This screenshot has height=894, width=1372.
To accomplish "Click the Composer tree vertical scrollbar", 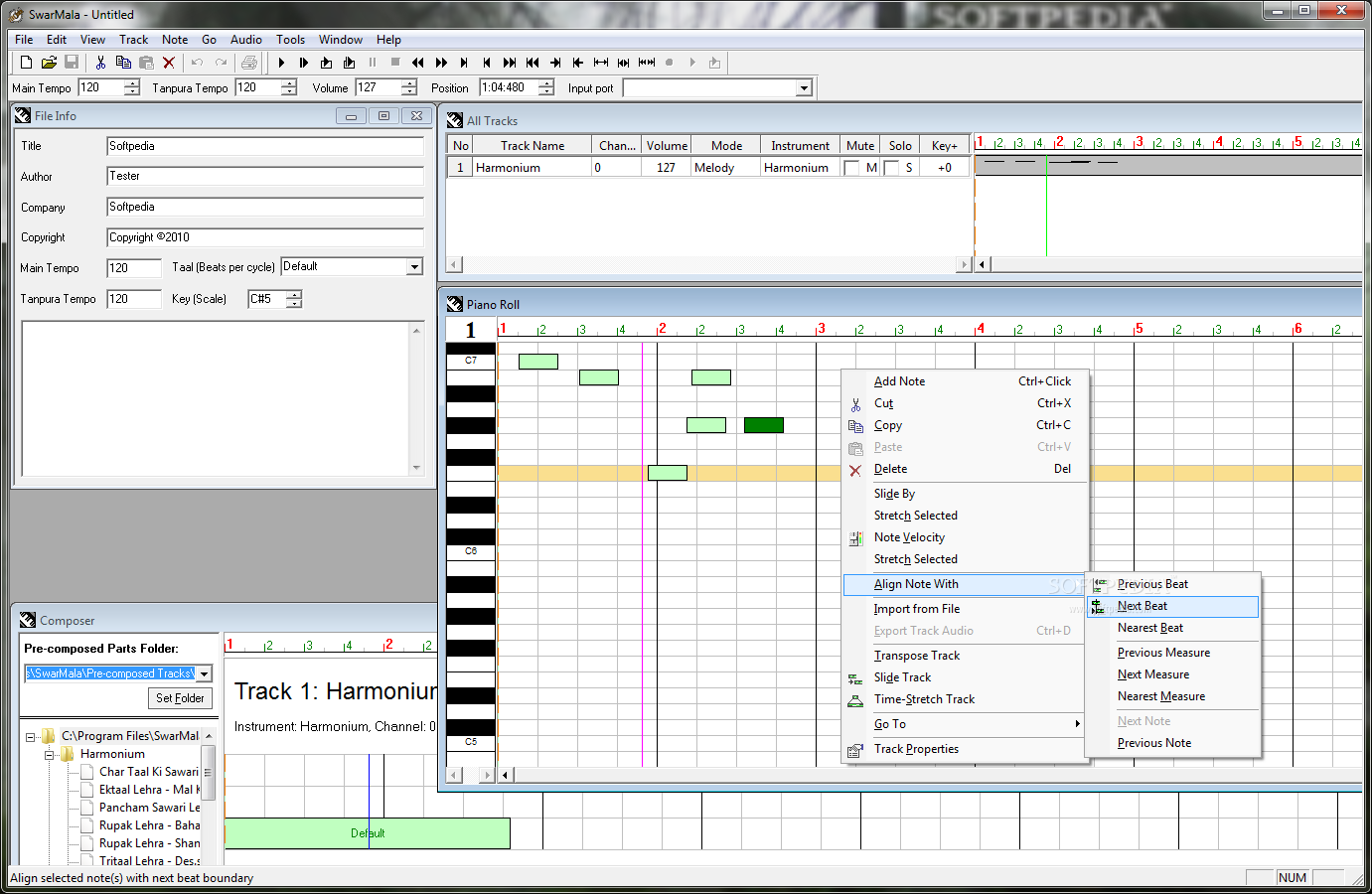I will (x=208, y=795).
